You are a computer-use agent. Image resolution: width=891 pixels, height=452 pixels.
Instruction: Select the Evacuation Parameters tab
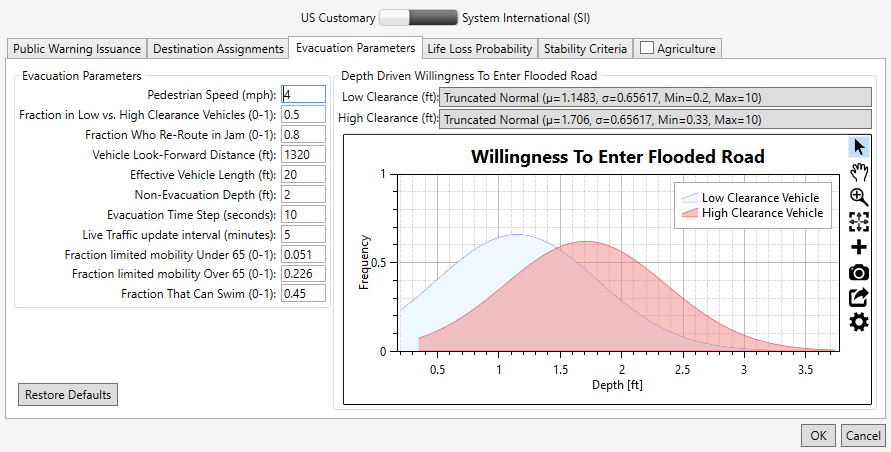[356, 48]
